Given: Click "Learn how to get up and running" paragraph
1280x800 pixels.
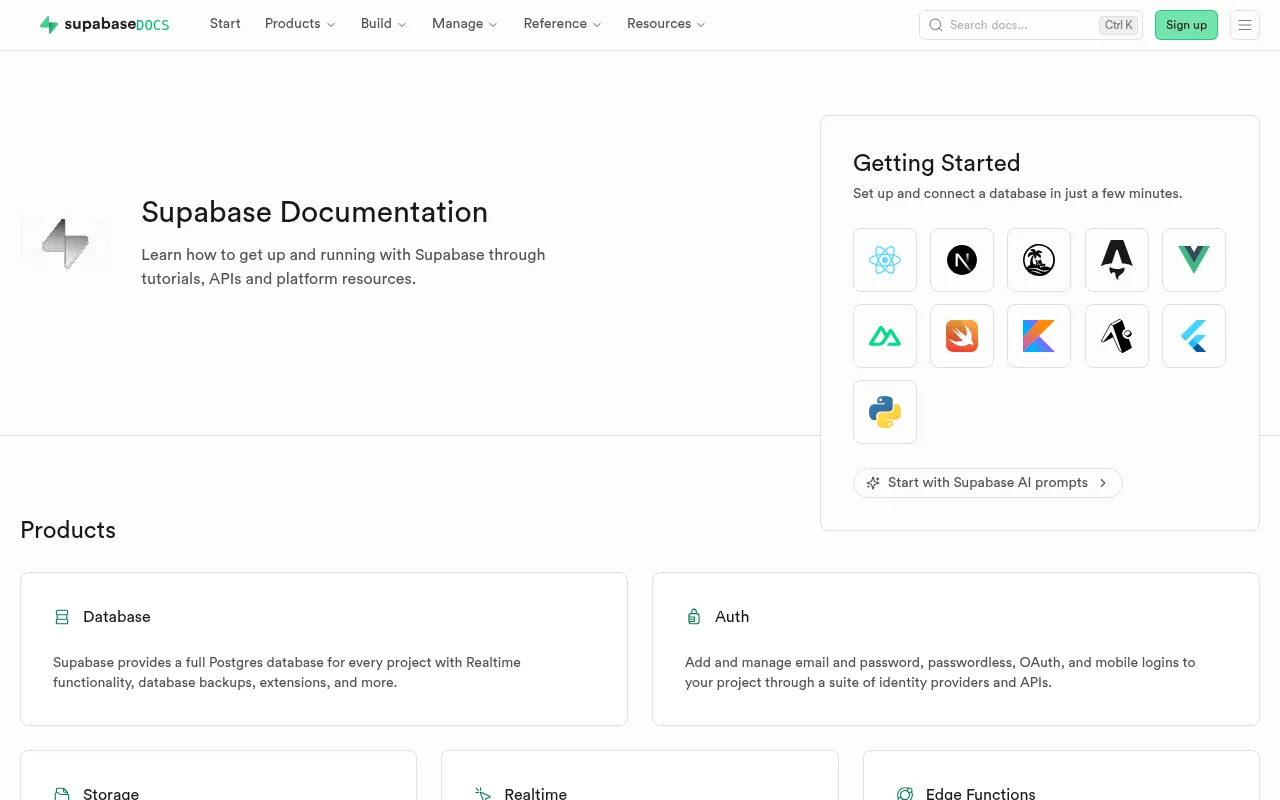Looking at the screenshot, I should tap(343, 266).
